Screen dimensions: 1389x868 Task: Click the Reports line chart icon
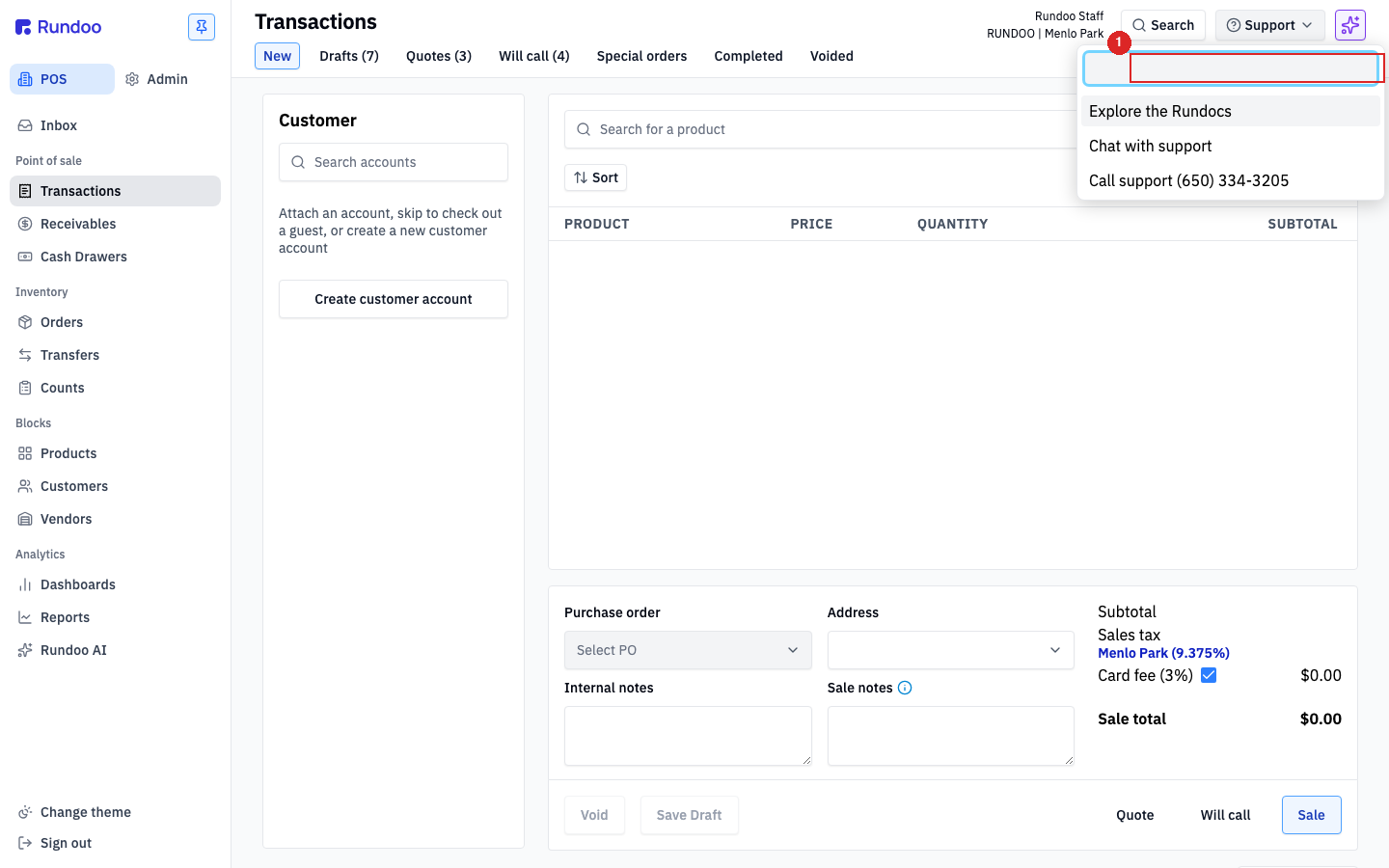pos(25,617)
